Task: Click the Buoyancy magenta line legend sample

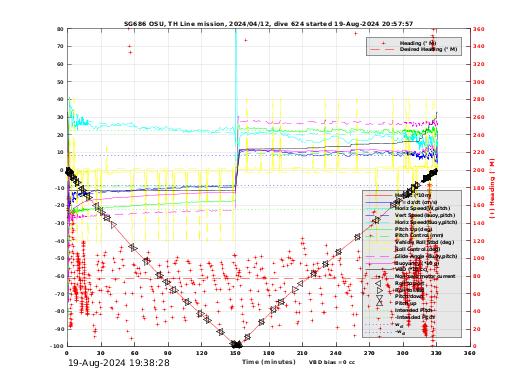Action: point(379,263)
